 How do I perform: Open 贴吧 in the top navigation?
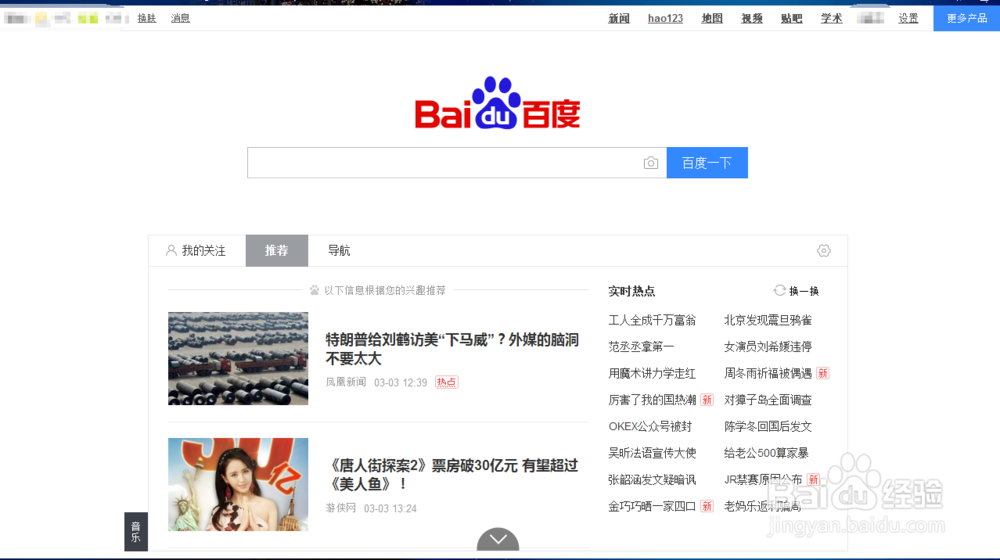click(791, 18)
